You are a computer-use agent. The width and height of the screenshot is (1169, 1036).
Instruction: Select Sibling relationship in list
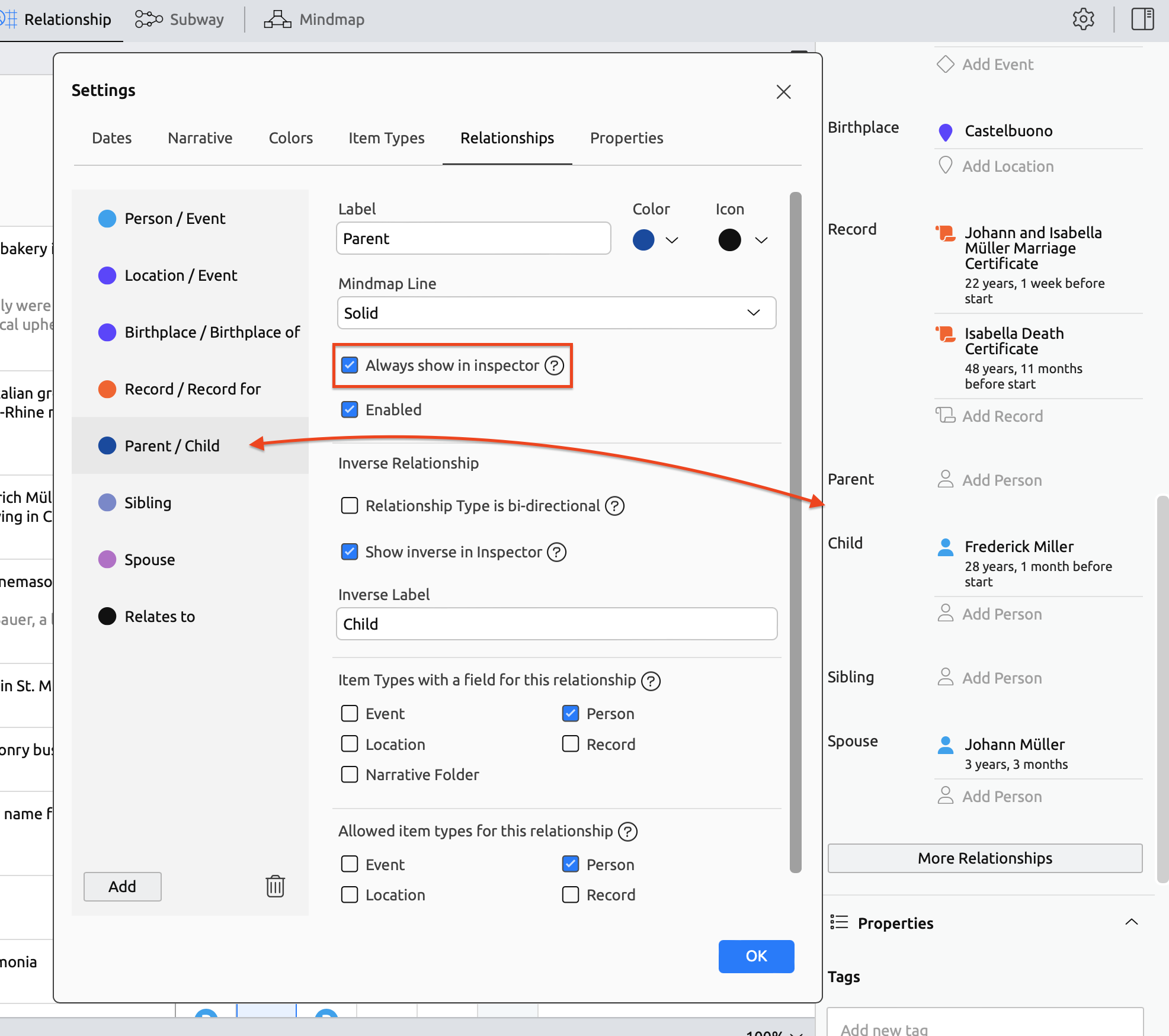click(x=190, y=502)
